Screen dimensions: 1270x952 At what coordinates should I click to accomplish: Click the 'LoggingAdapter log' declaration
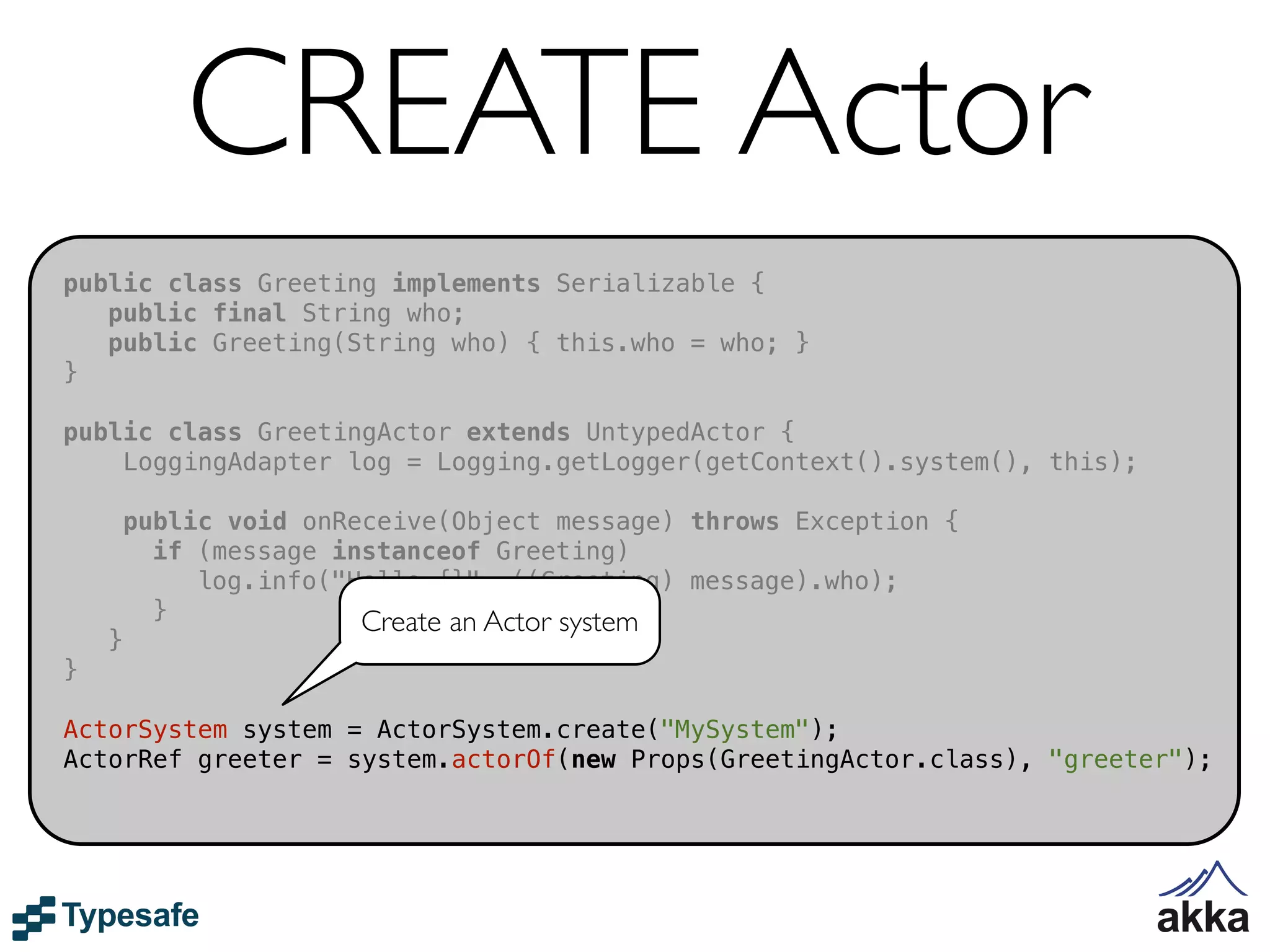257,462
